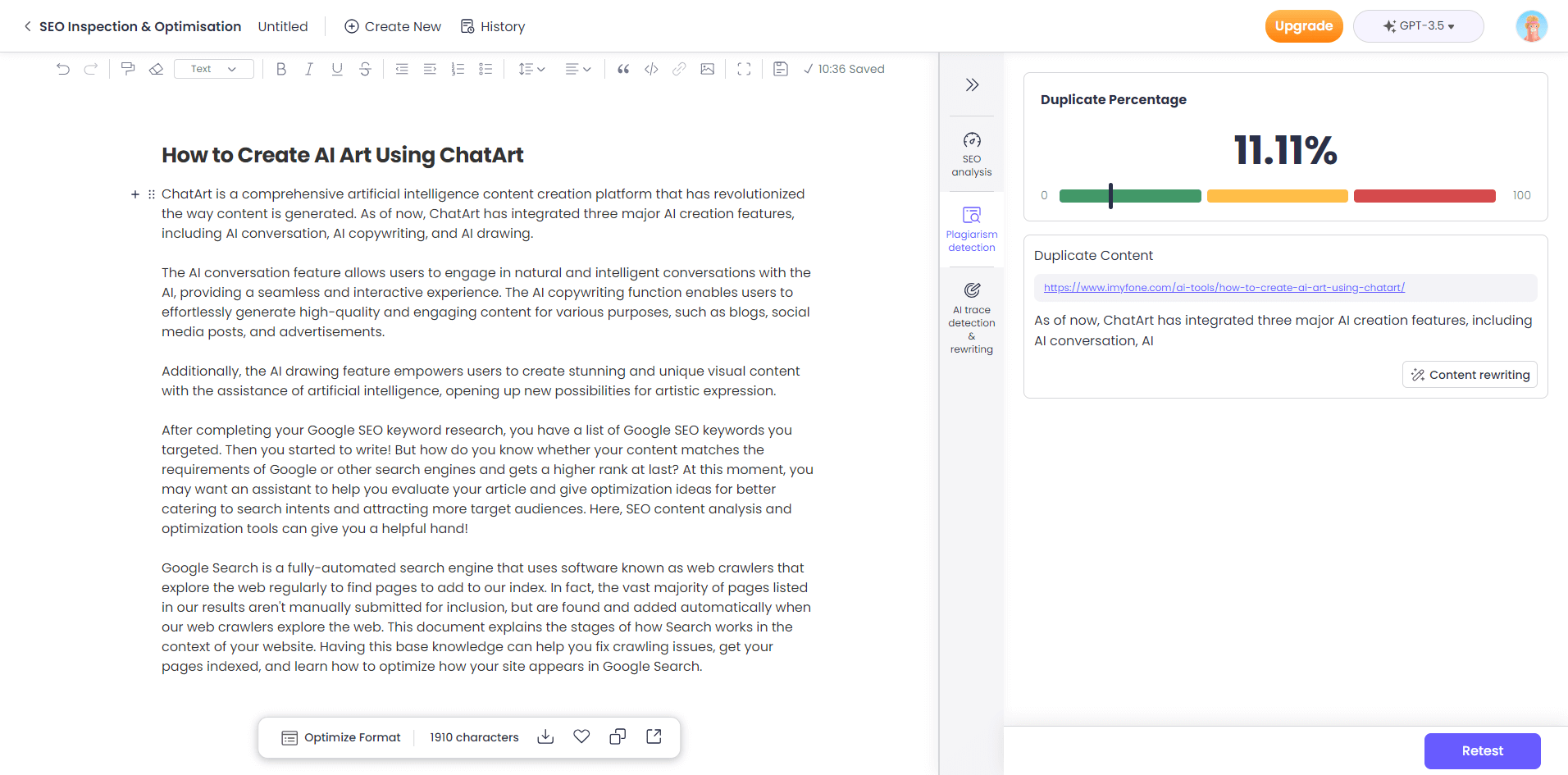Click the heart favorite icon

(581, 736)
